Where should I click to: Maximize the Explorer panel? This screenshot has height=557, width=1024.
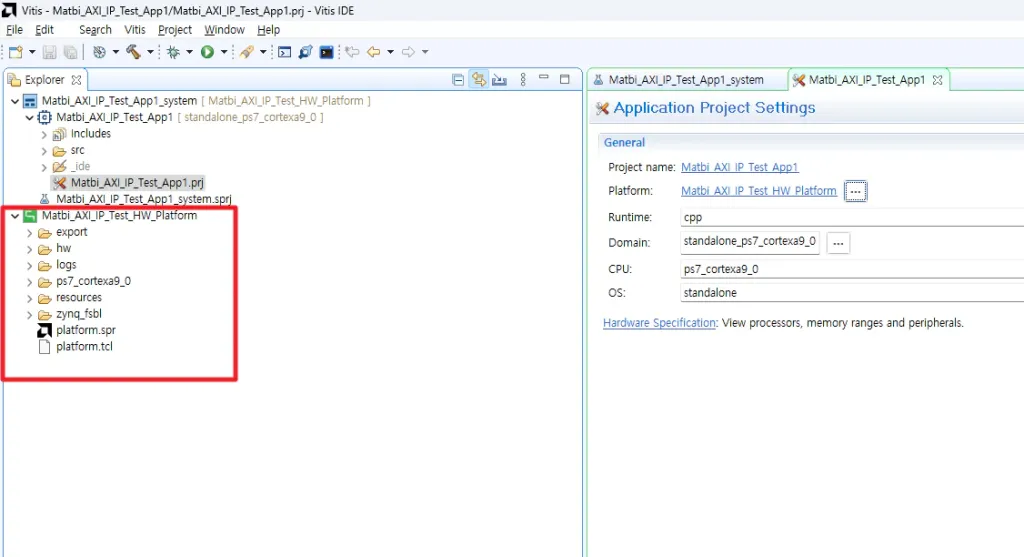[x=565, y=79]
